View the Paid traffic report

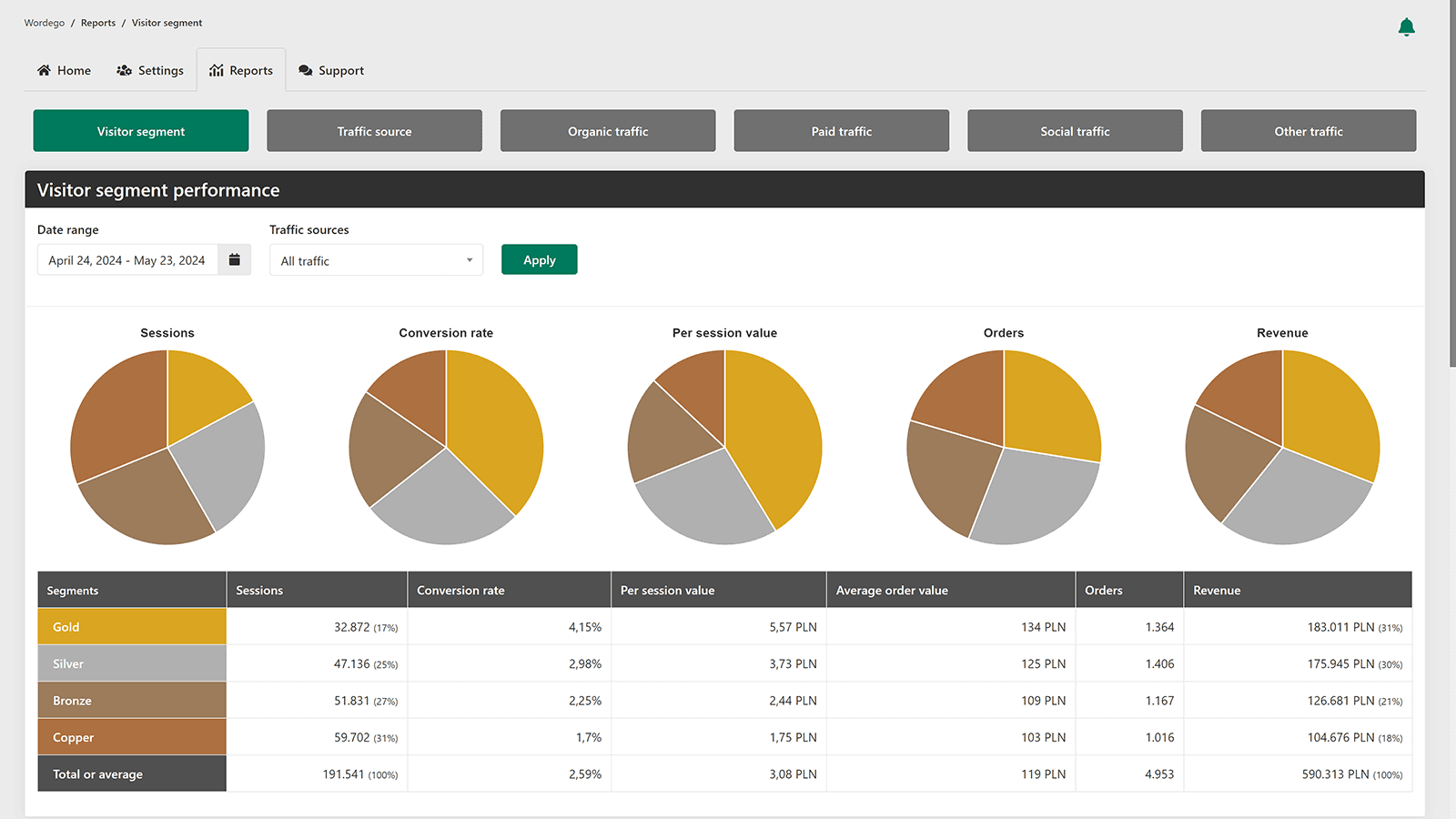[841, 130]
